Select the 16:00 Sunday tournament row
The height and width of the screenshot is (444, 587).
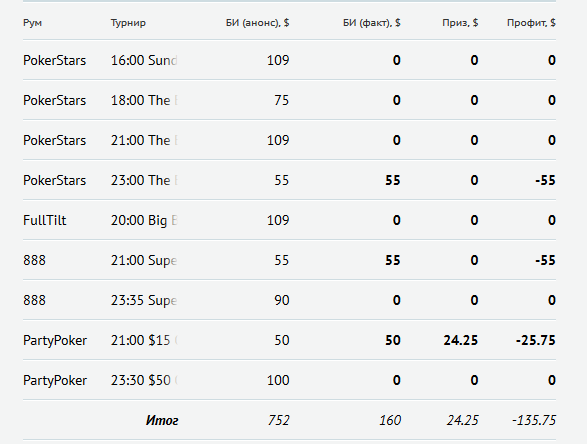coord(289,60)
